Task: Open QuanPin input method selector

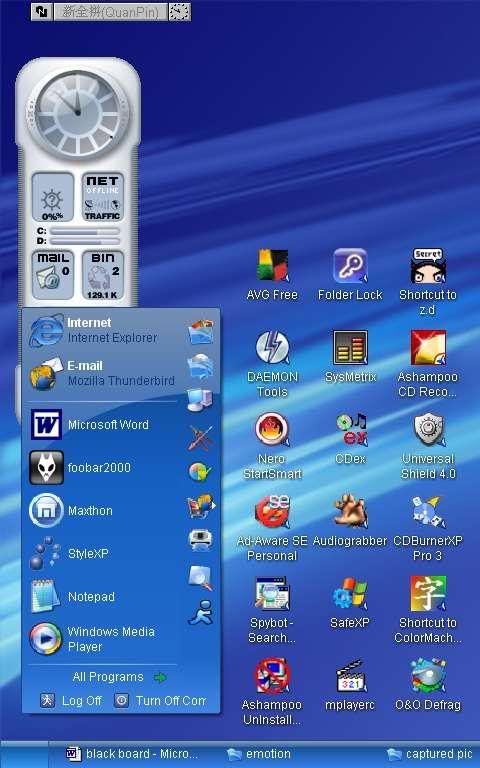Action: 111,12
